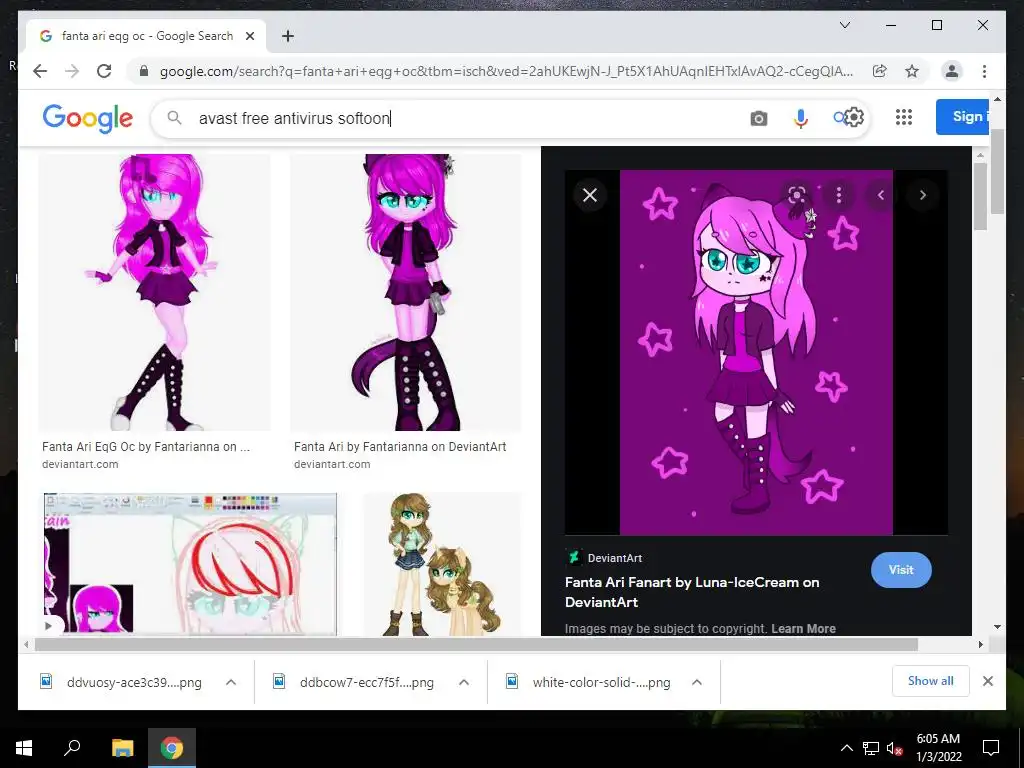Go to Google home via the logo
Viewport: 1024px width, 768px height.
click(x=88, y=118)
